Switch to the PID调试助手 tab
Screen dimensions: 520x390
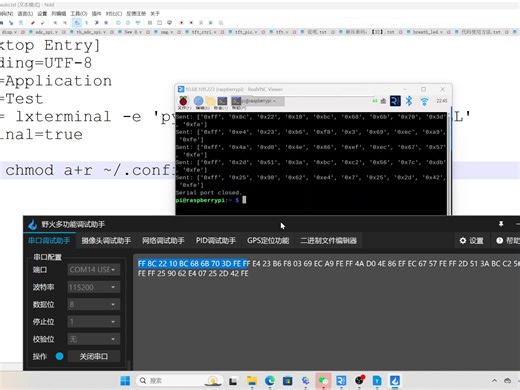tap(216, 241)
